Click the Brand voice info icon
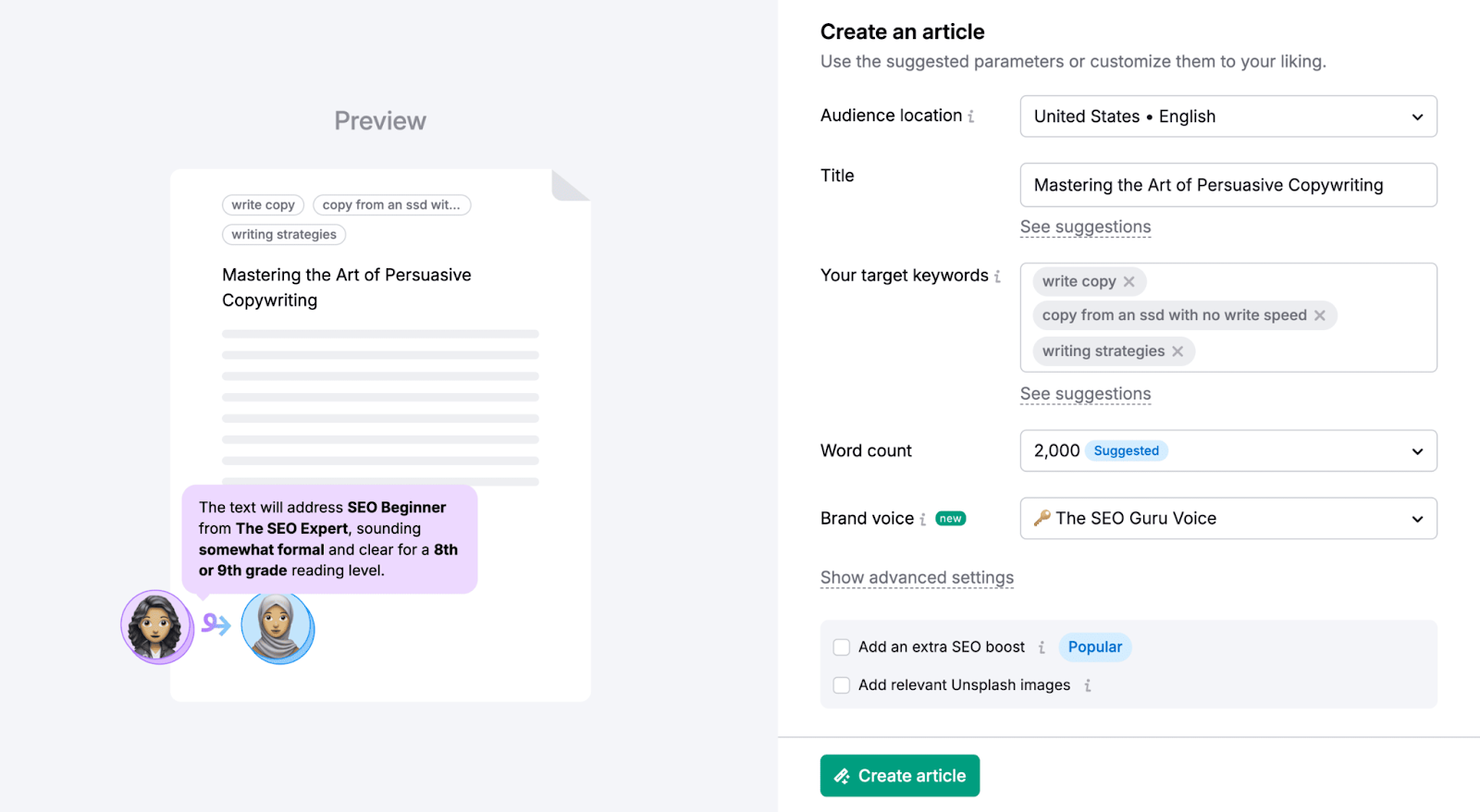The width and height of the screenshot is (1480, 812). pos(923,519)
